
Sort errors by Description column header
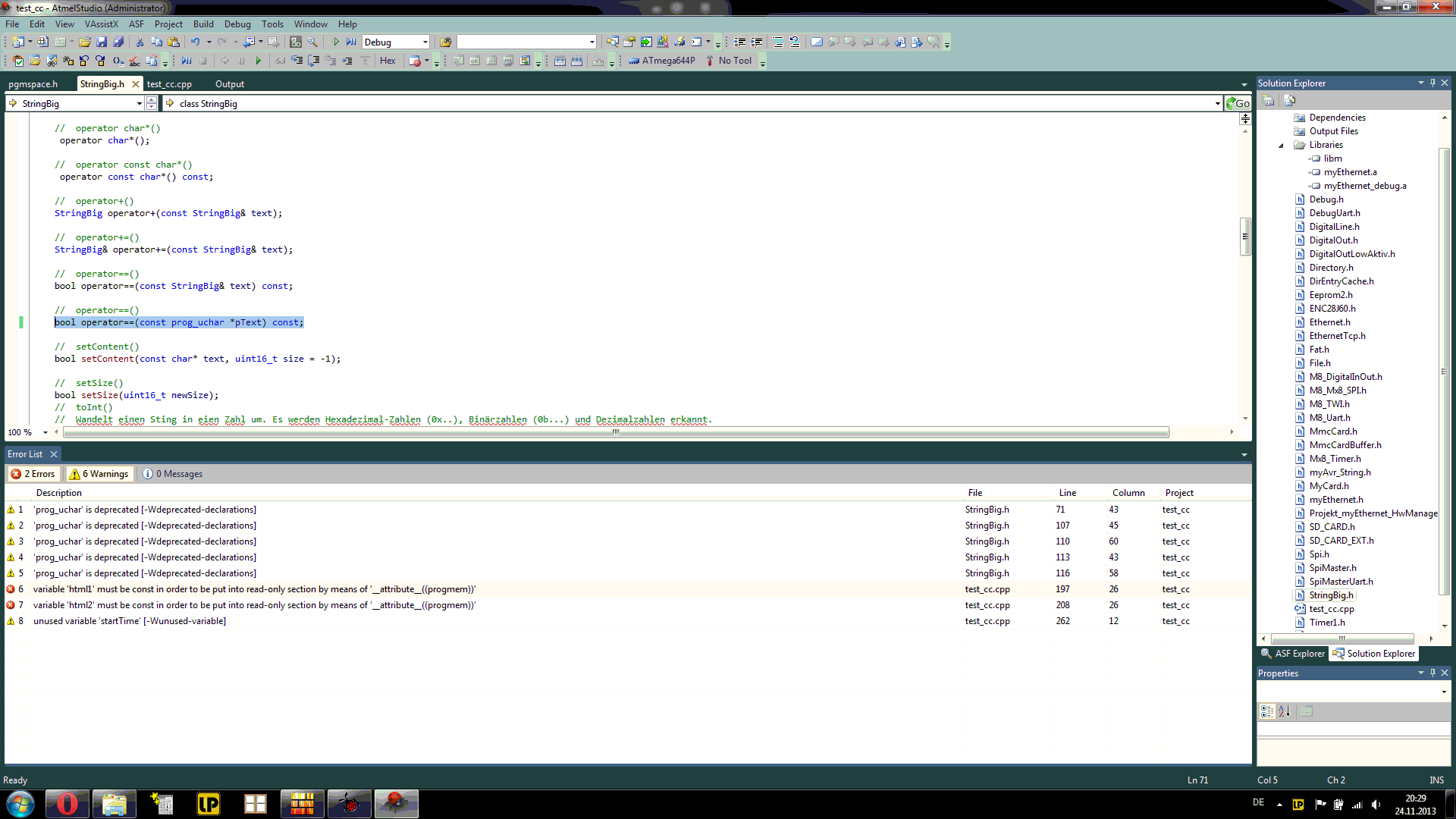pyautogui.click(x=59, y=493)
